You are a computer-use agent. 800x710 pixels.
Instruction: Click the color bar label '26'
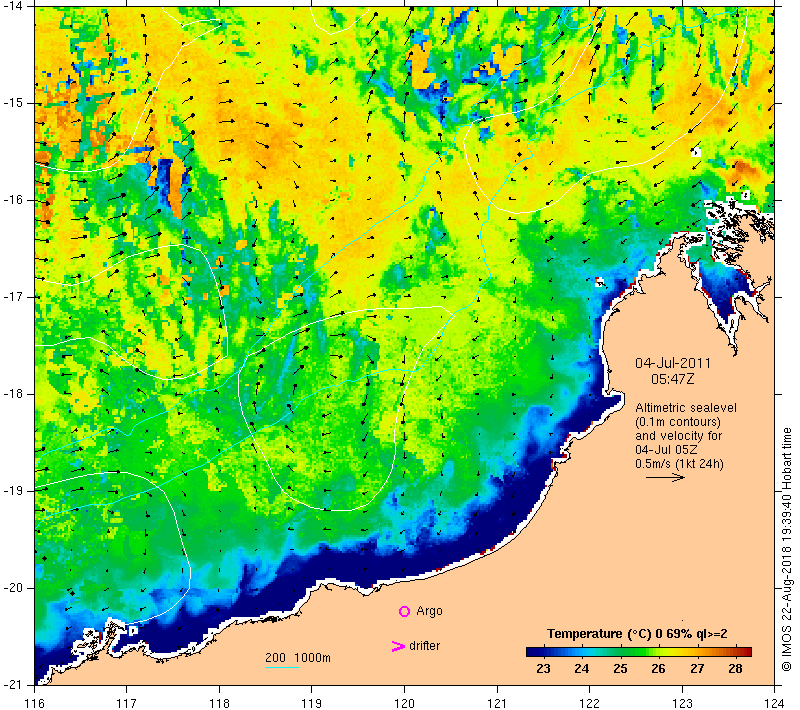coord(658,669)
